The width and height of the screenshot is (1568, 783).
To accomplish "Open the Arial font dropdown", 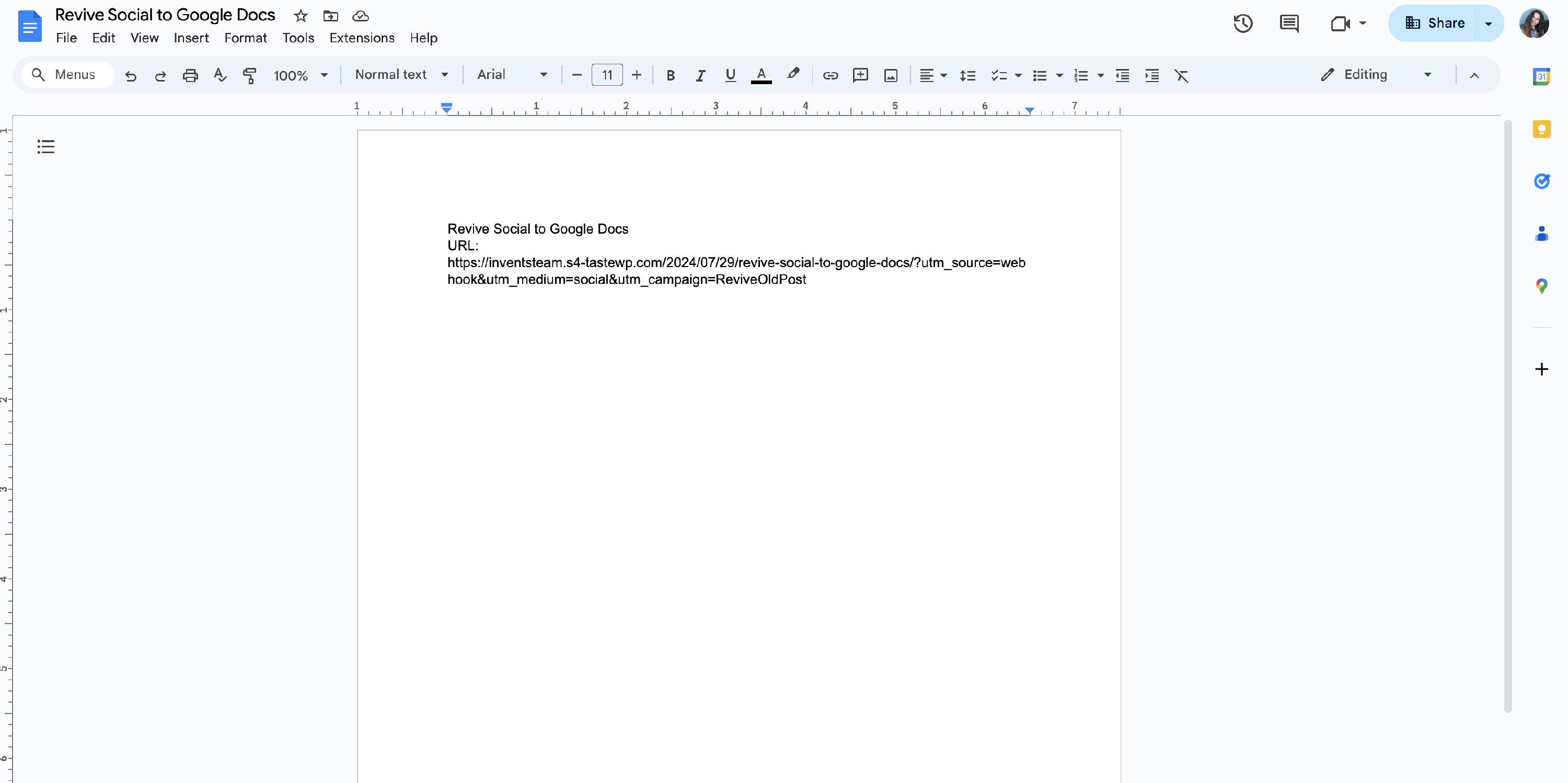I will point(512,75).
